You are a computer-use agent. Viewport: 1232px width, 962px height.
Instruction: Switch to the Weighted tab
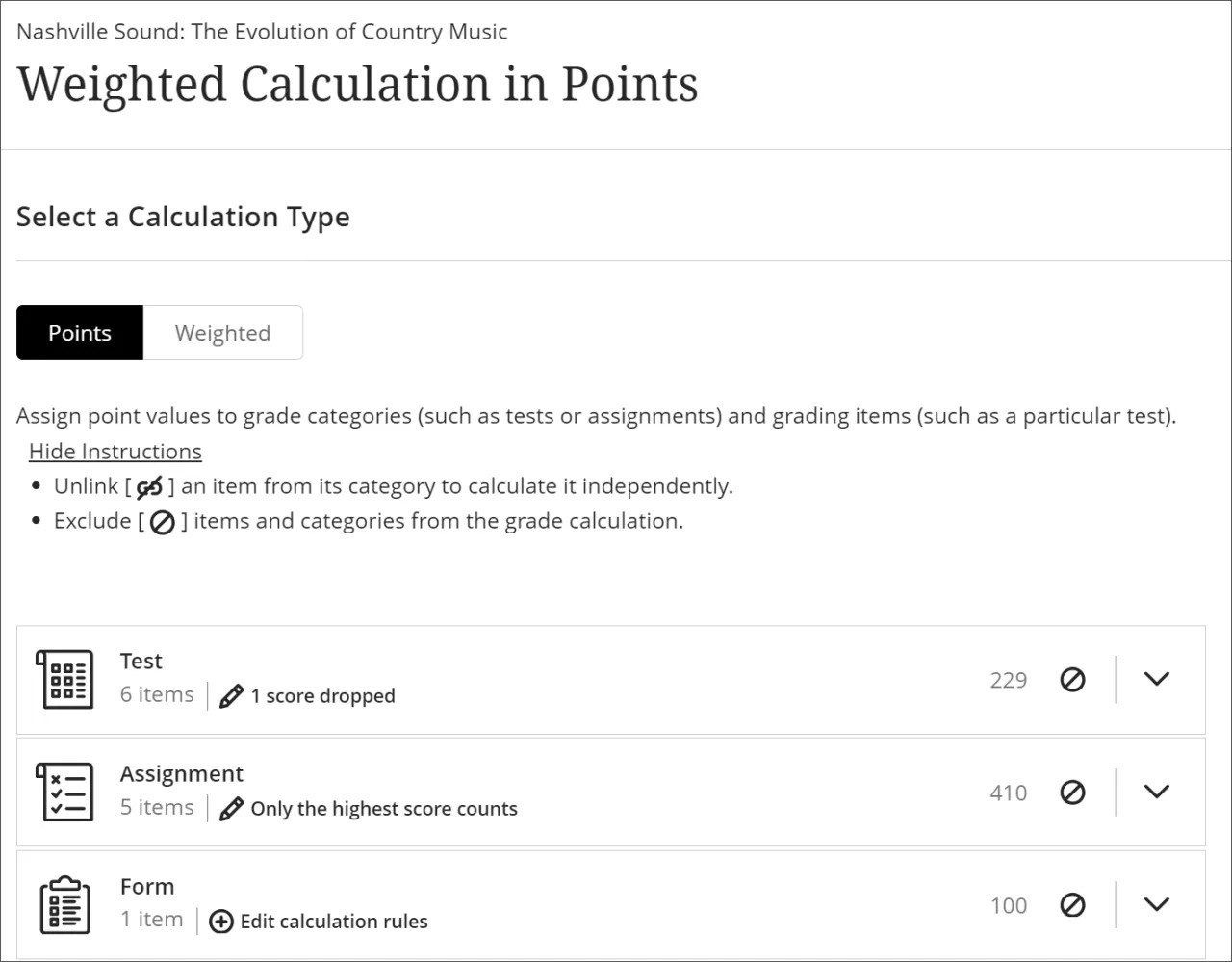pos(222,332)
